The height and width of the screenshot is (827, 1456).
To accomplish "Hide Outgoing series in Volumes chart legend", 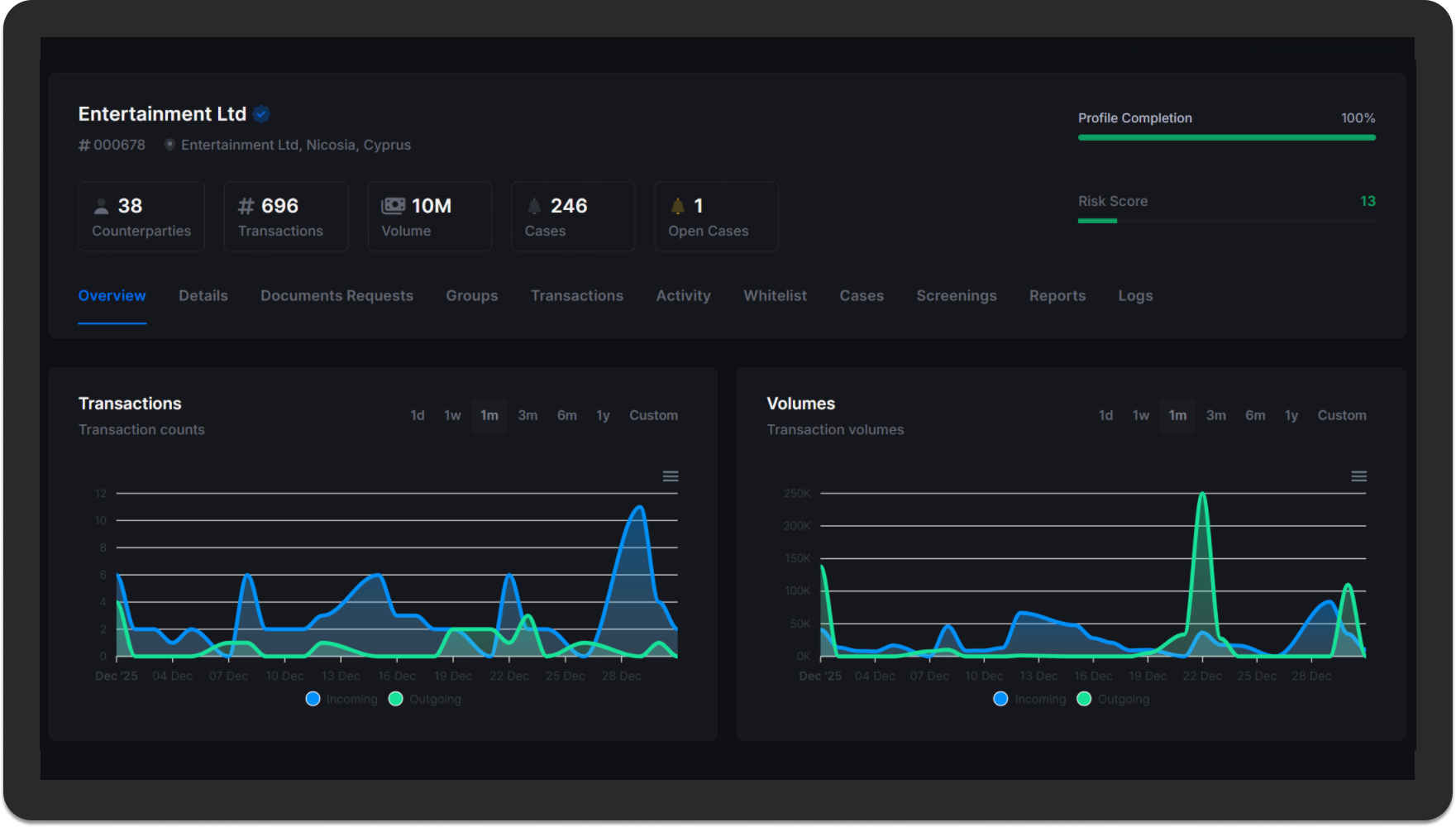I will tap(1084, 699).
